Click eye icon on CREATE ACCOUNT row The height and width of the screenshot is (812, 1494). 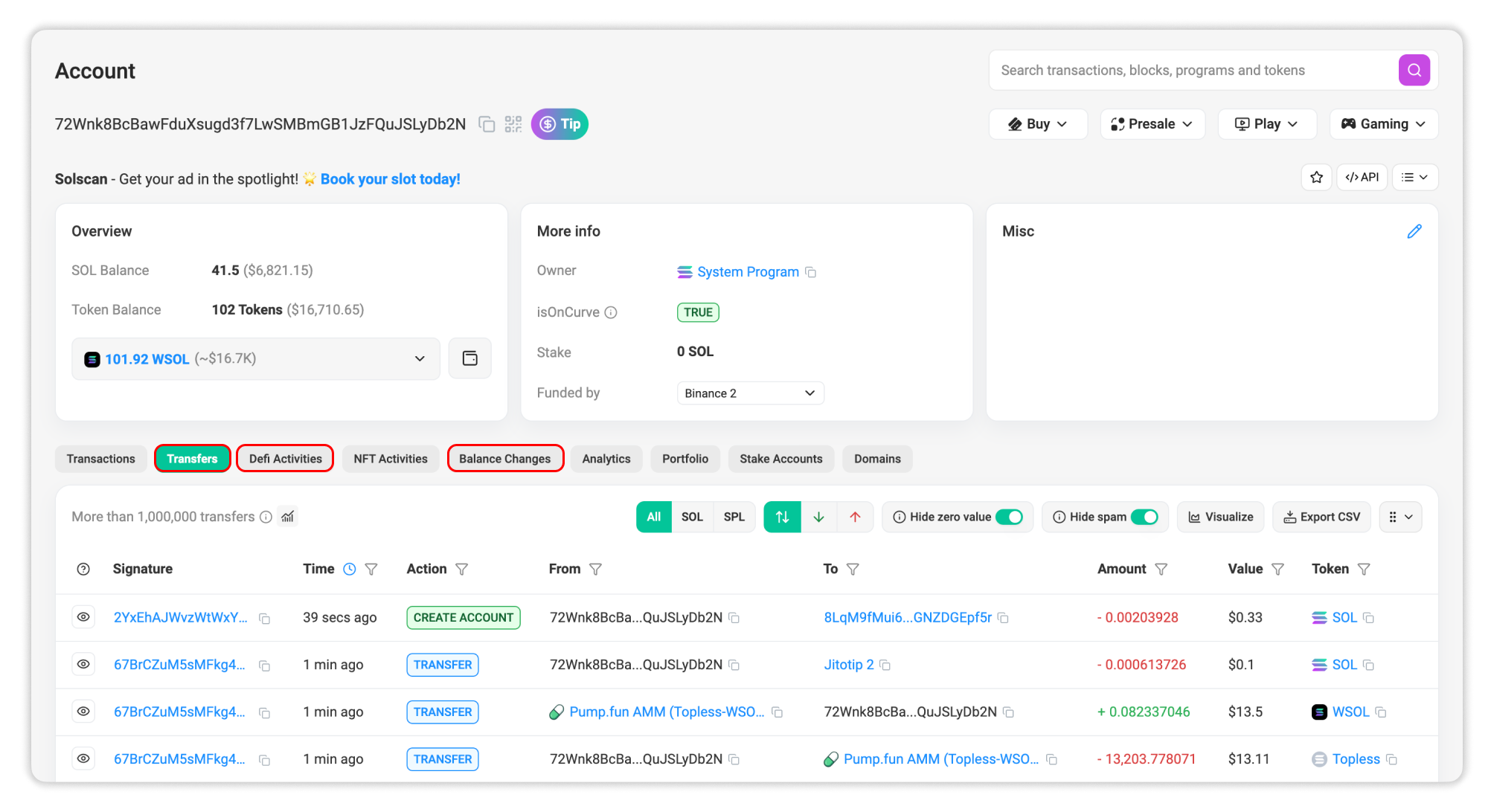click(x=83, y=617)
